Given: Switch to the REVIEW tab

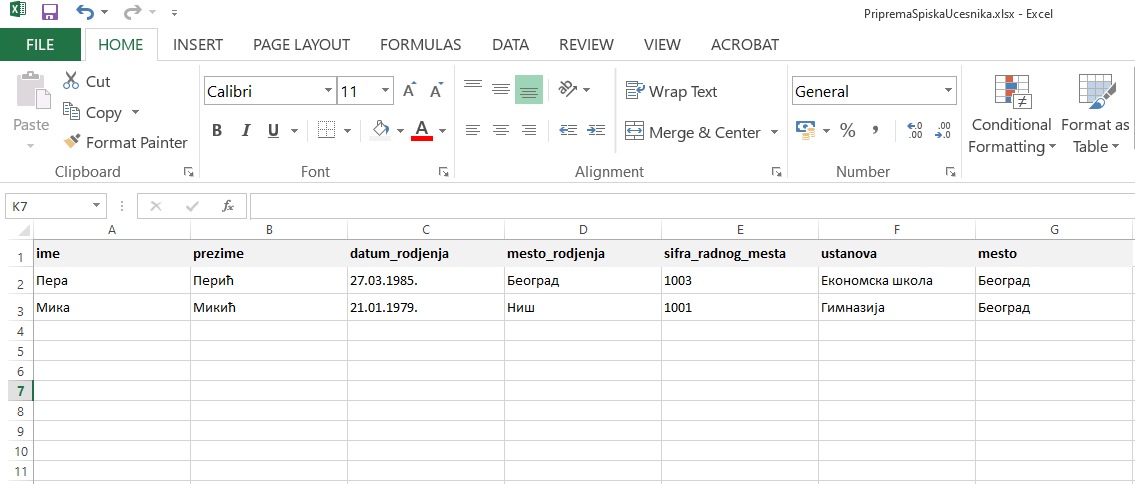Looking at the screenshot, I should pos(586,44).
